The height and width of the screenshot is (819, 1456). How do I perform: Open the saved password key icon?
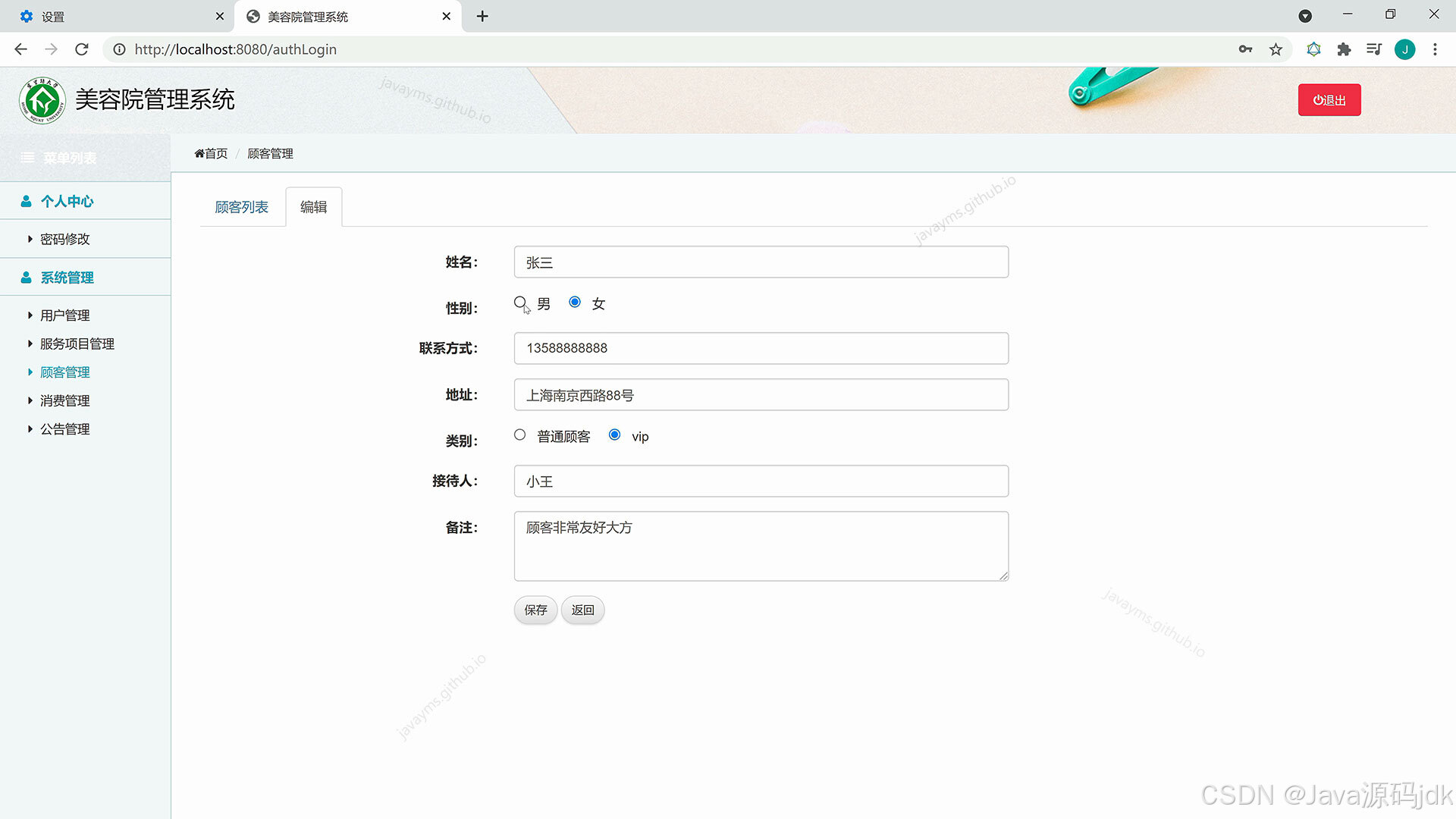[1245, 49]
